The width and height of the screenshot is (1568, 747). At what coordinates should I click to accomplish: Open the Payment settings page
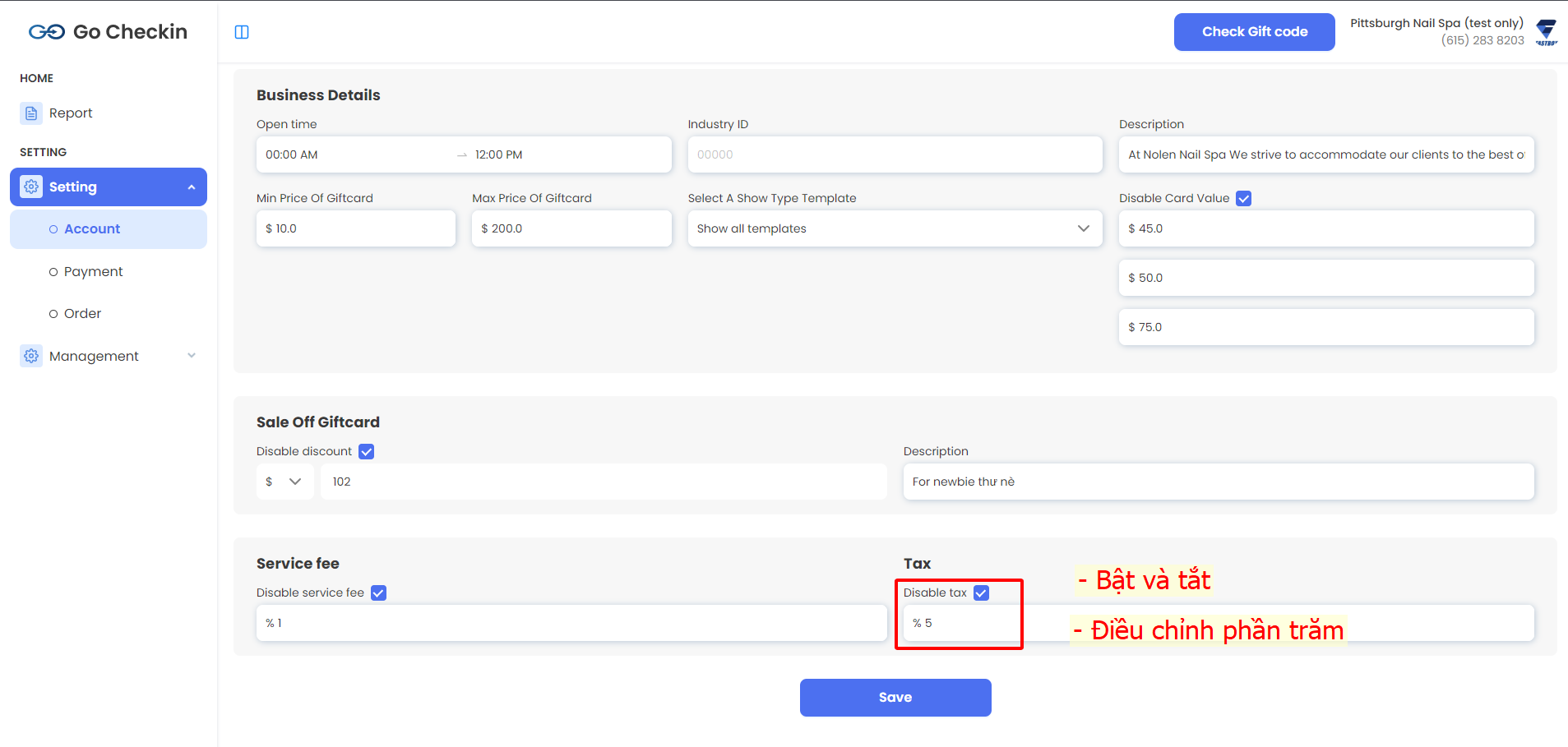coord(93,272)
